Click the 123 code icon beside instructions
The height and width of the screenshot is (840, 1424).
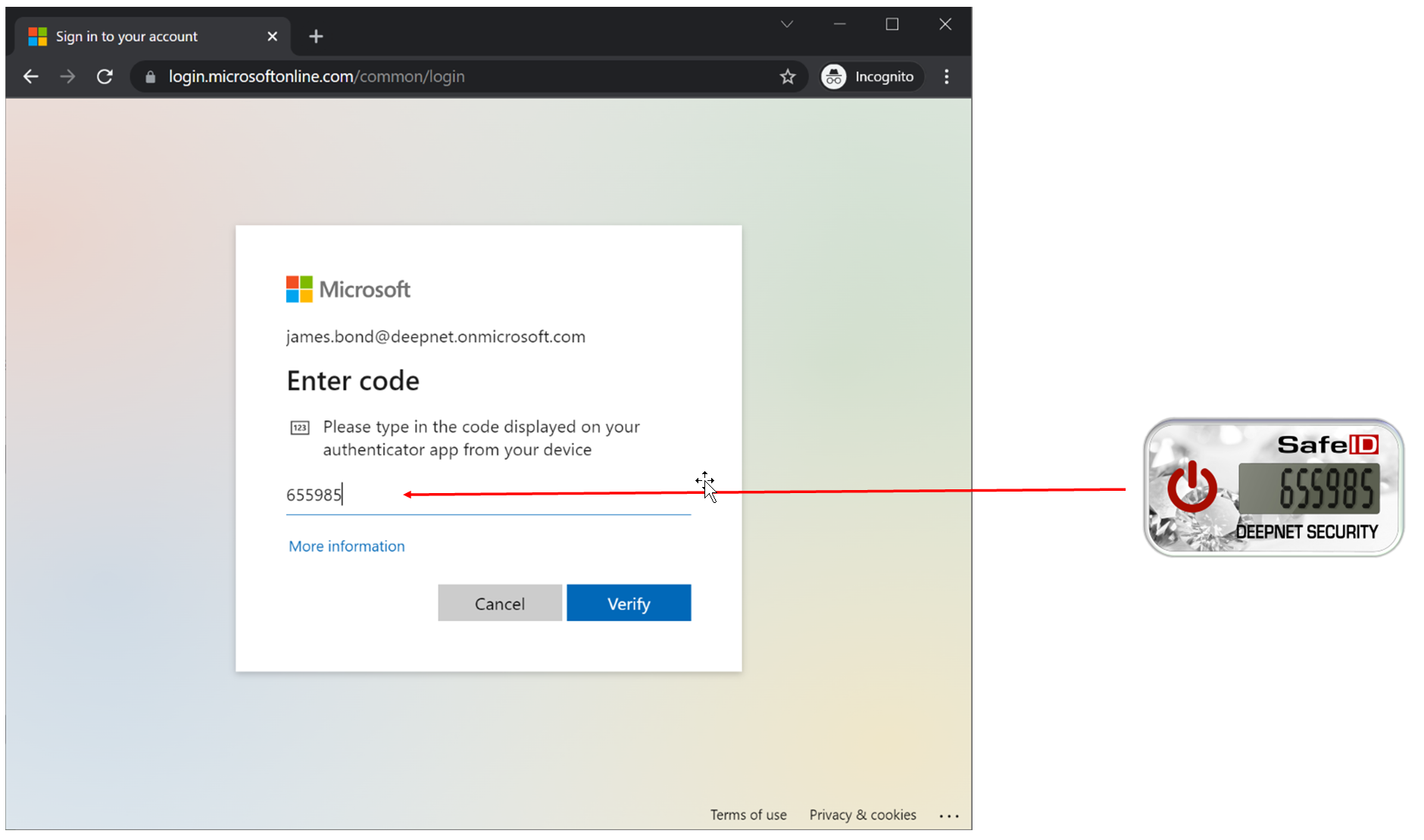300,428
